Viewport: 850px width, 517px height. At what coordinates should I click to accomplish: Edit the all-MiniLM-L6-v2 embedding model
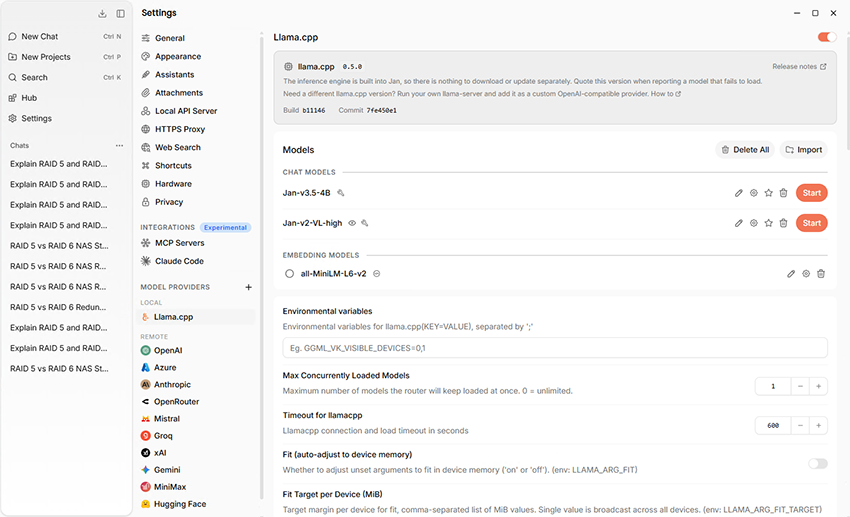[x=791, y=274]
